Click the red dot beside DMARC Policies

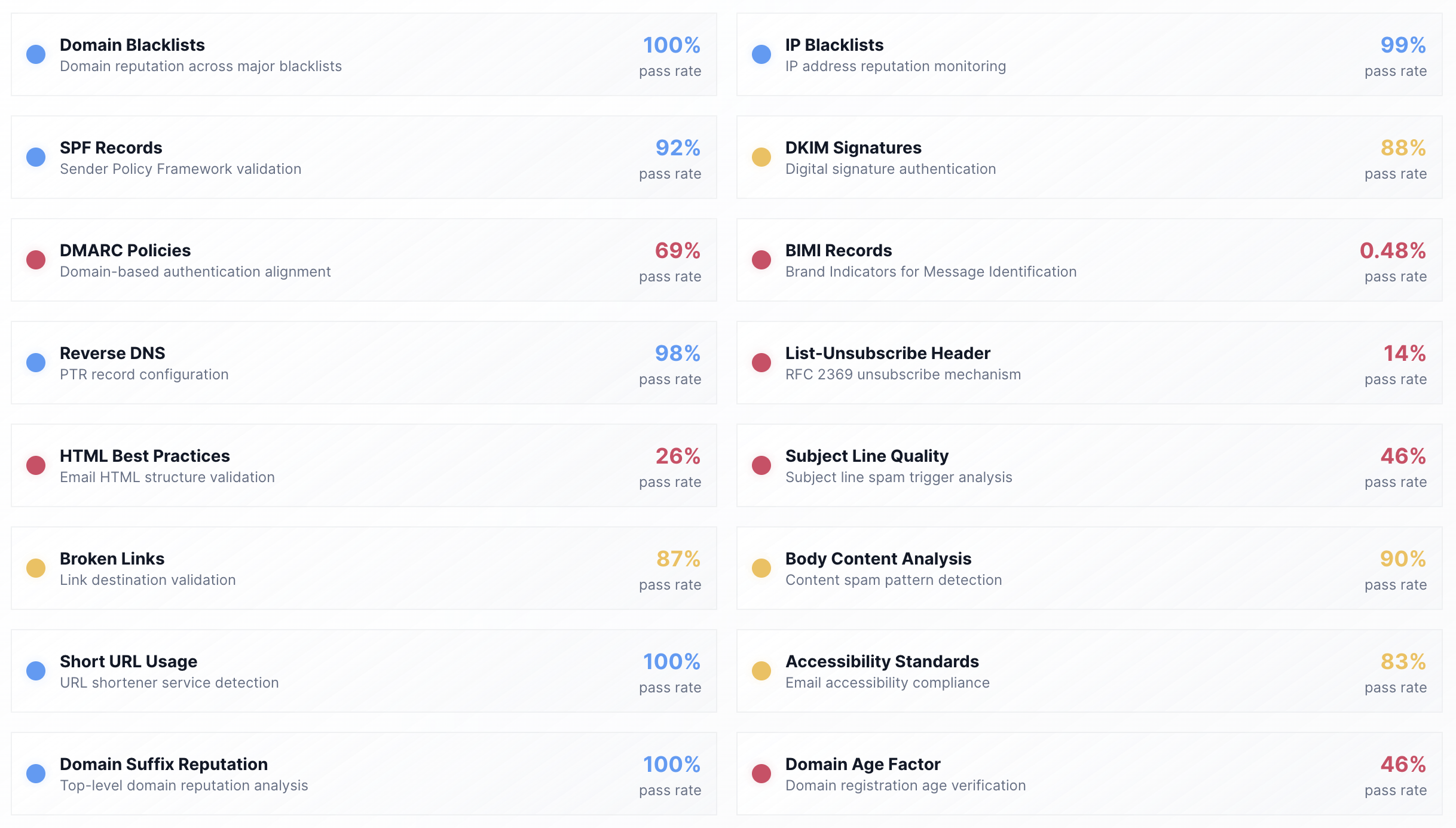36,260
